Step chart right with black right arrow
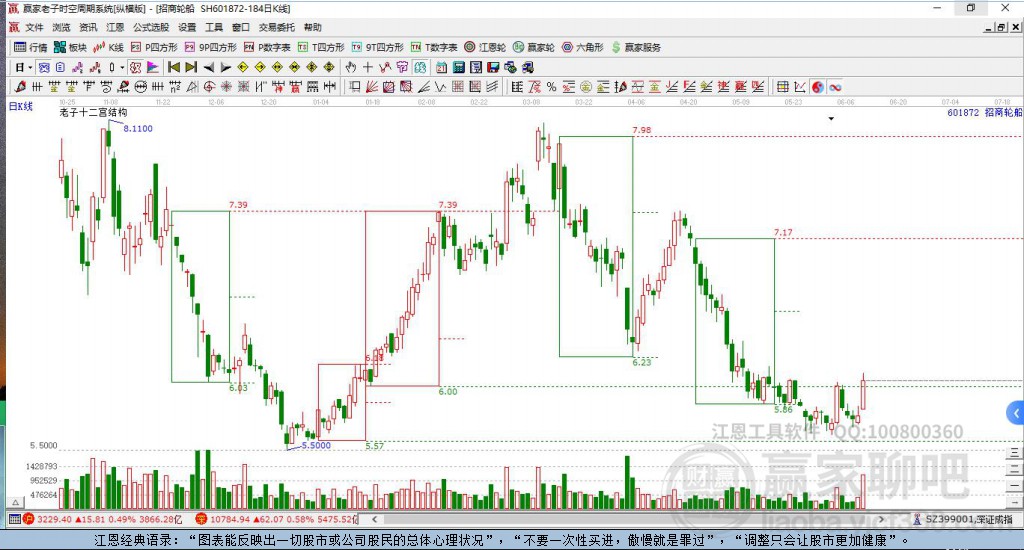 click(x=225, y=67)
